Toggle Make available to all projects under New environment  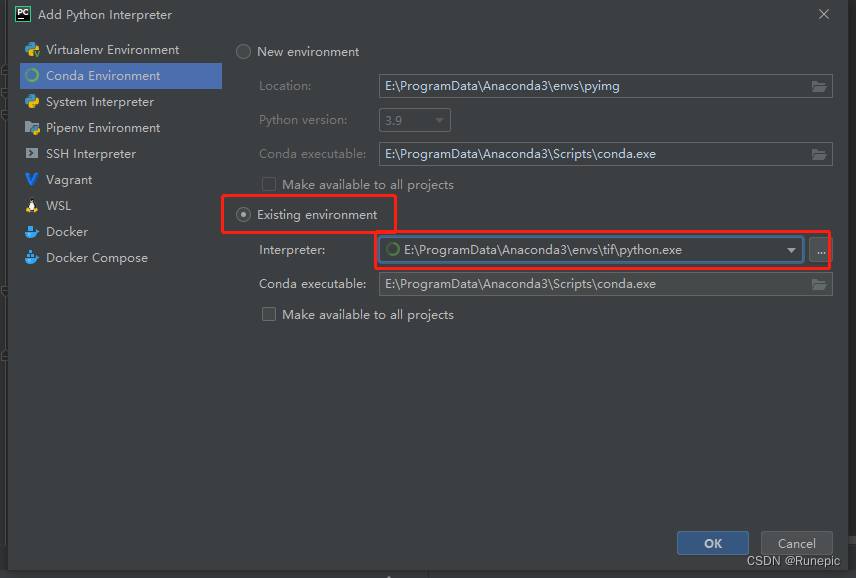point(269,184)
